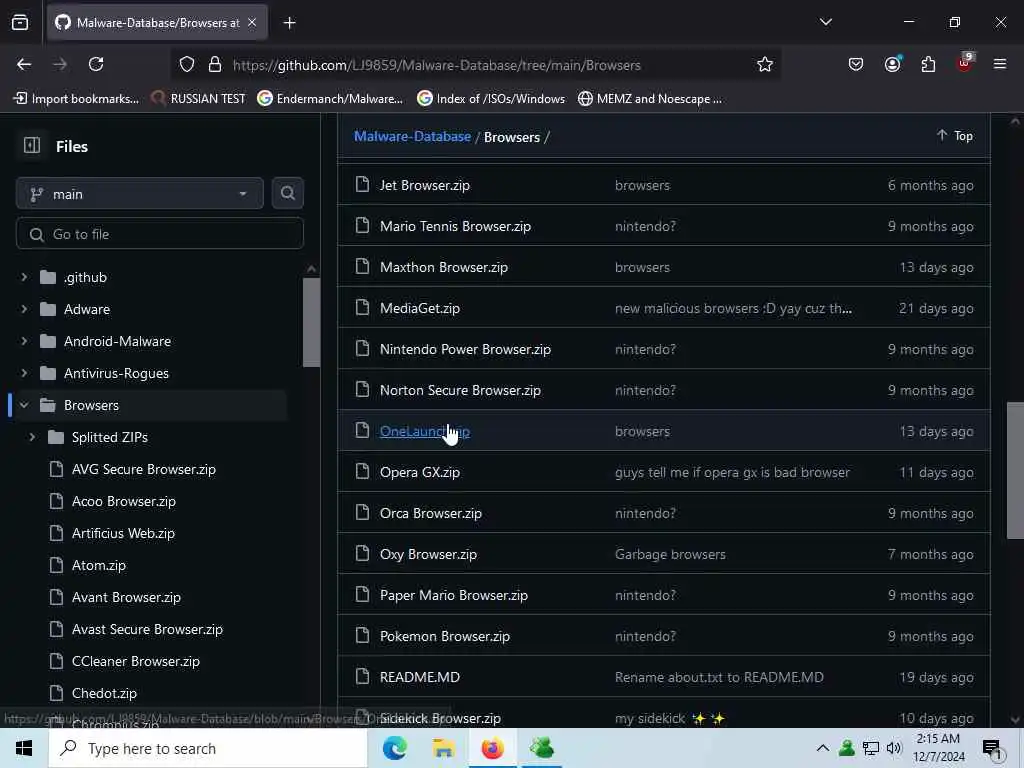
Task: Click the Garbage browsers commit message
Action: [x=670, y=554]
